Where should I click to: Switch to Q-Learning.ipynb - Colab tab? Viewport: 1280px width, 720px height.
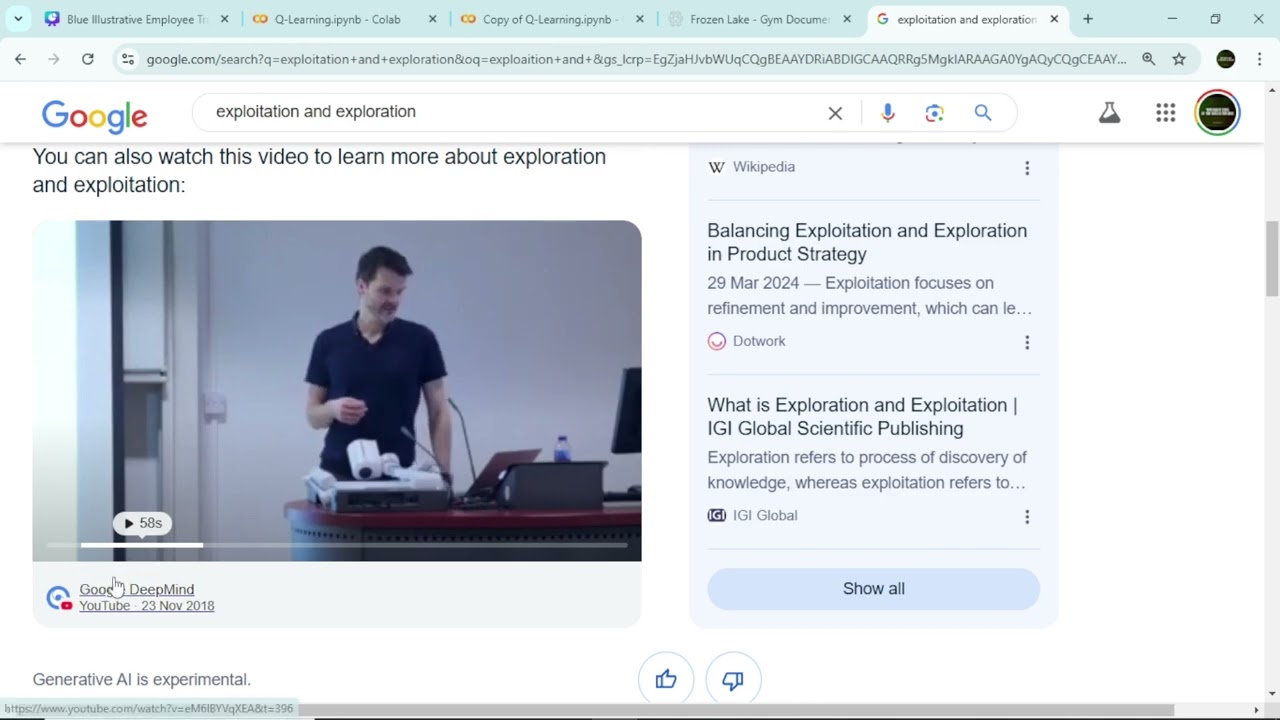click(337, 19)
